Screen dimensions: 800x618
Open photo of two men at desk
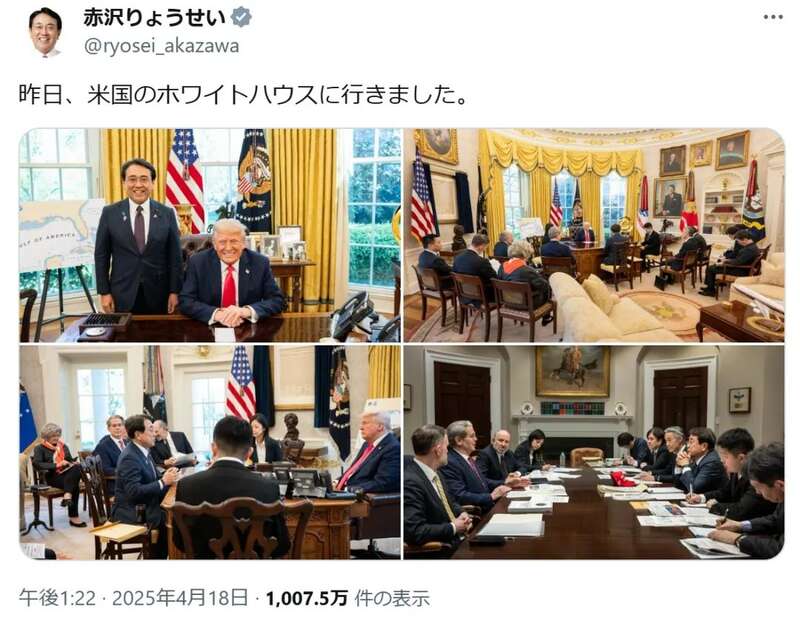(x=210, y=235)
